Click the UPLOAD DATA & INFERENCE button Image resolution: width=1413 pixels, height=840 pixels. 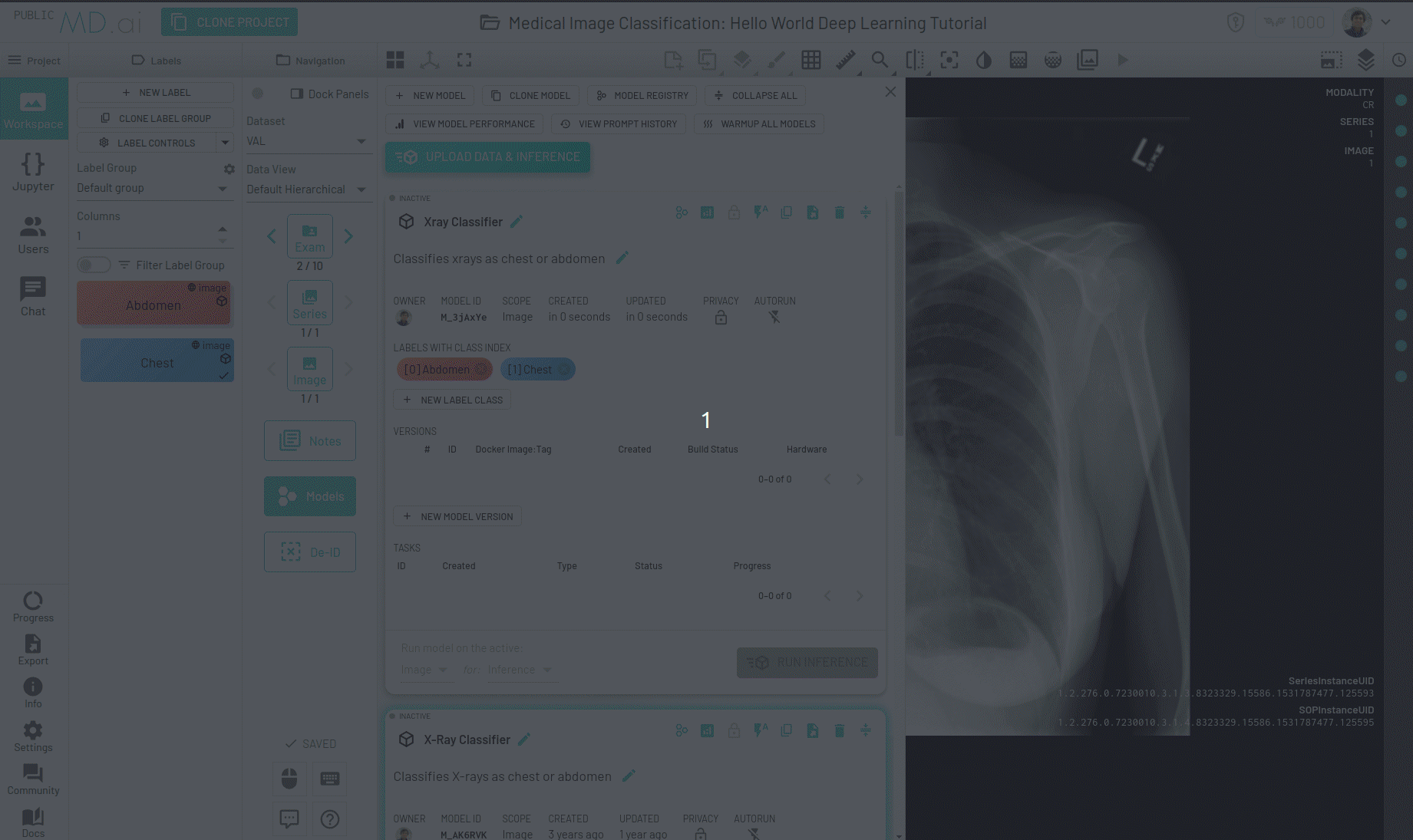coord(487,156)
